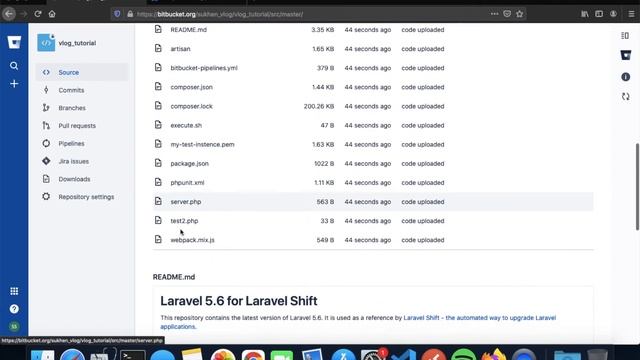
Task: Open Jira issues in the sidebar
Action: pos(73,161)
